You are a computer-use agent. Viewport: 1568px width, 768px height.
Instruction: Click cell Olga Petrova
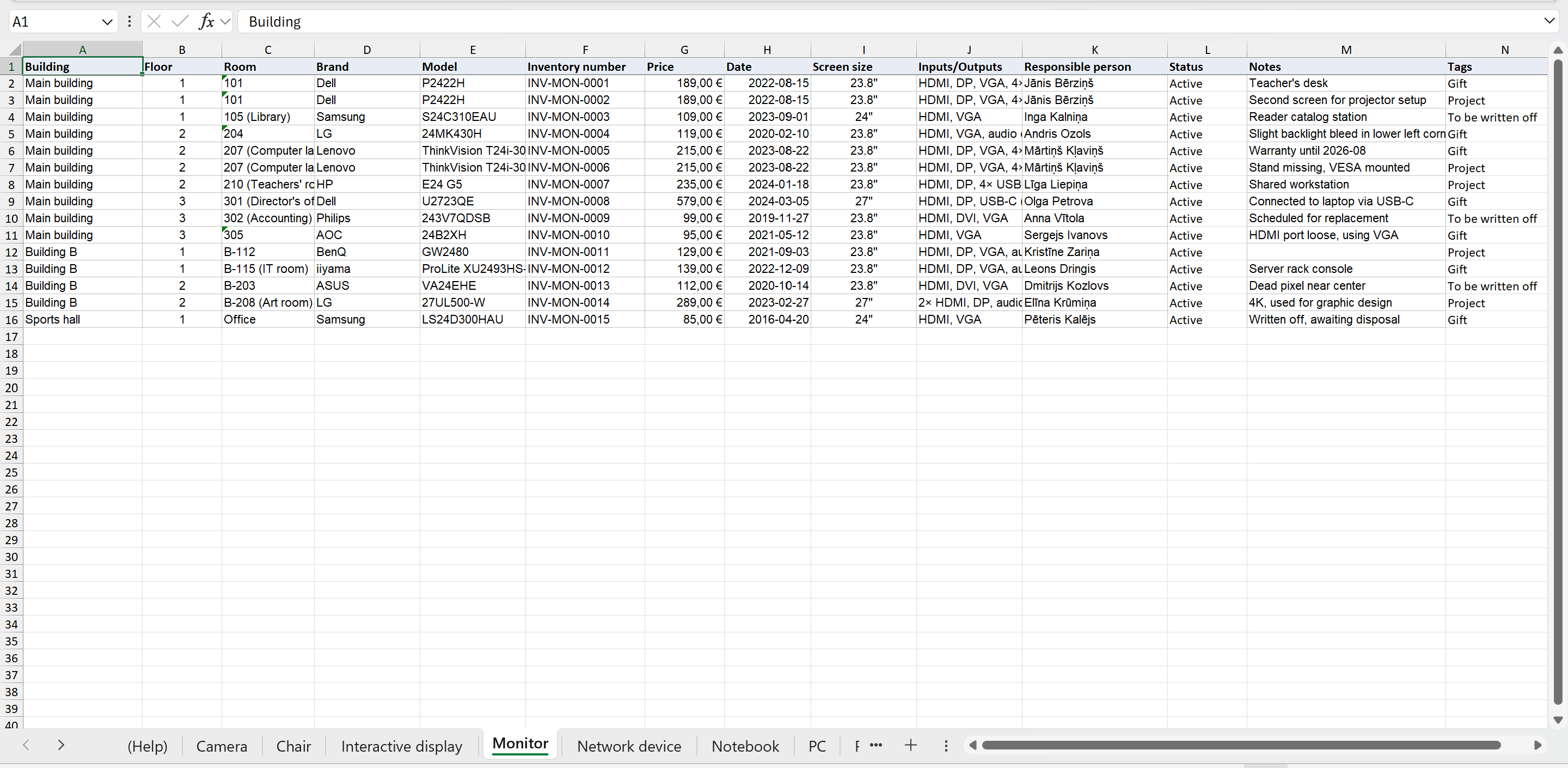coord(1094,201)
